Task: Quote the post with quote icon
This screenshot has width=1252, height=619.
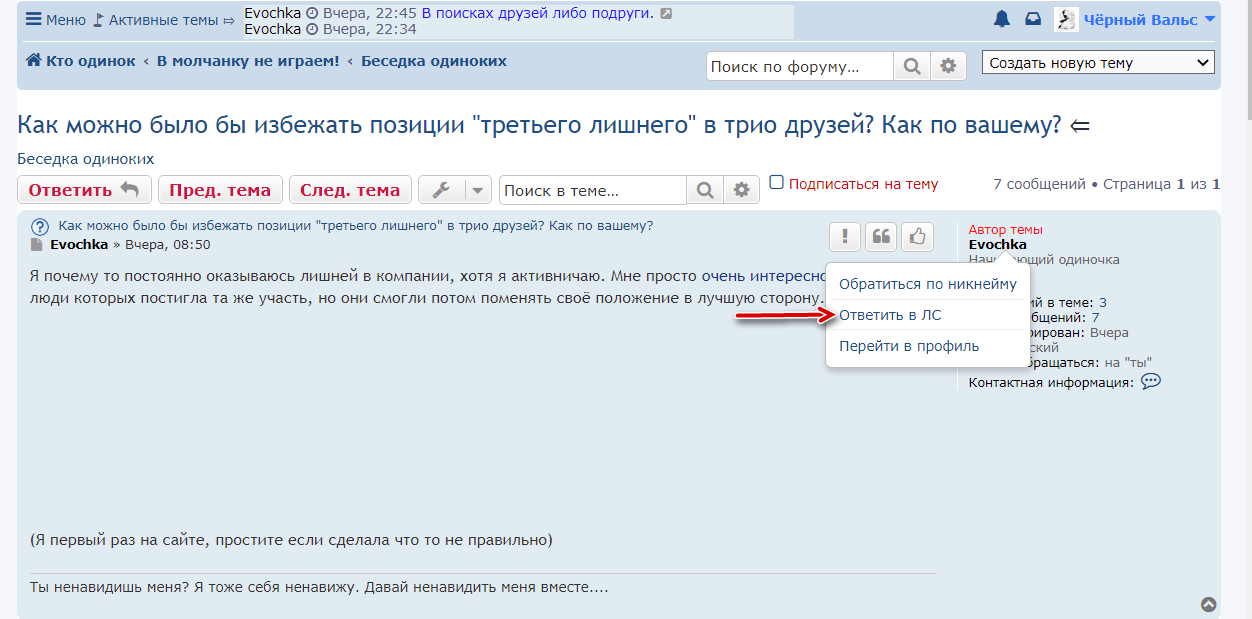Action: (x=881, y=237)
